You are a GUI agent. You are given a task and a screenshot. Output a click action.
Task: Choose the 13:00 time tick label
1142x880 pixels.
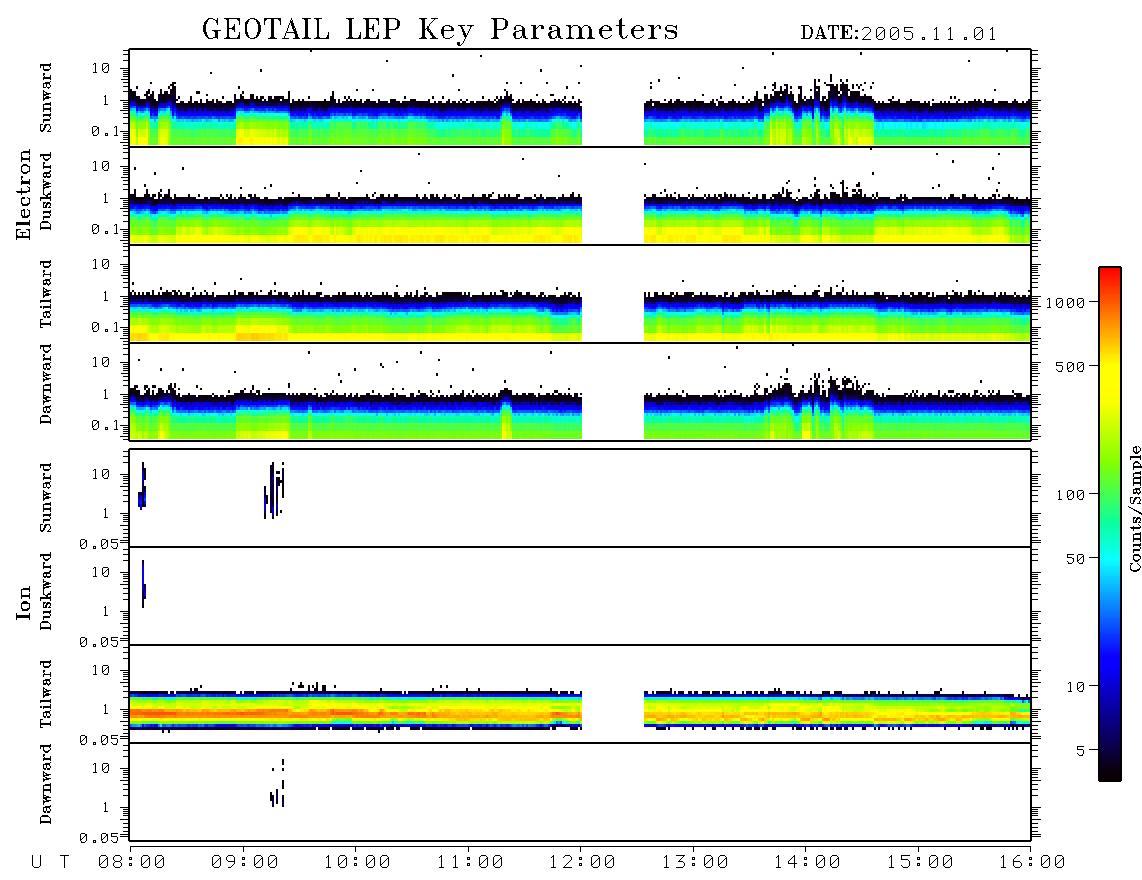[x=695, y=863]
